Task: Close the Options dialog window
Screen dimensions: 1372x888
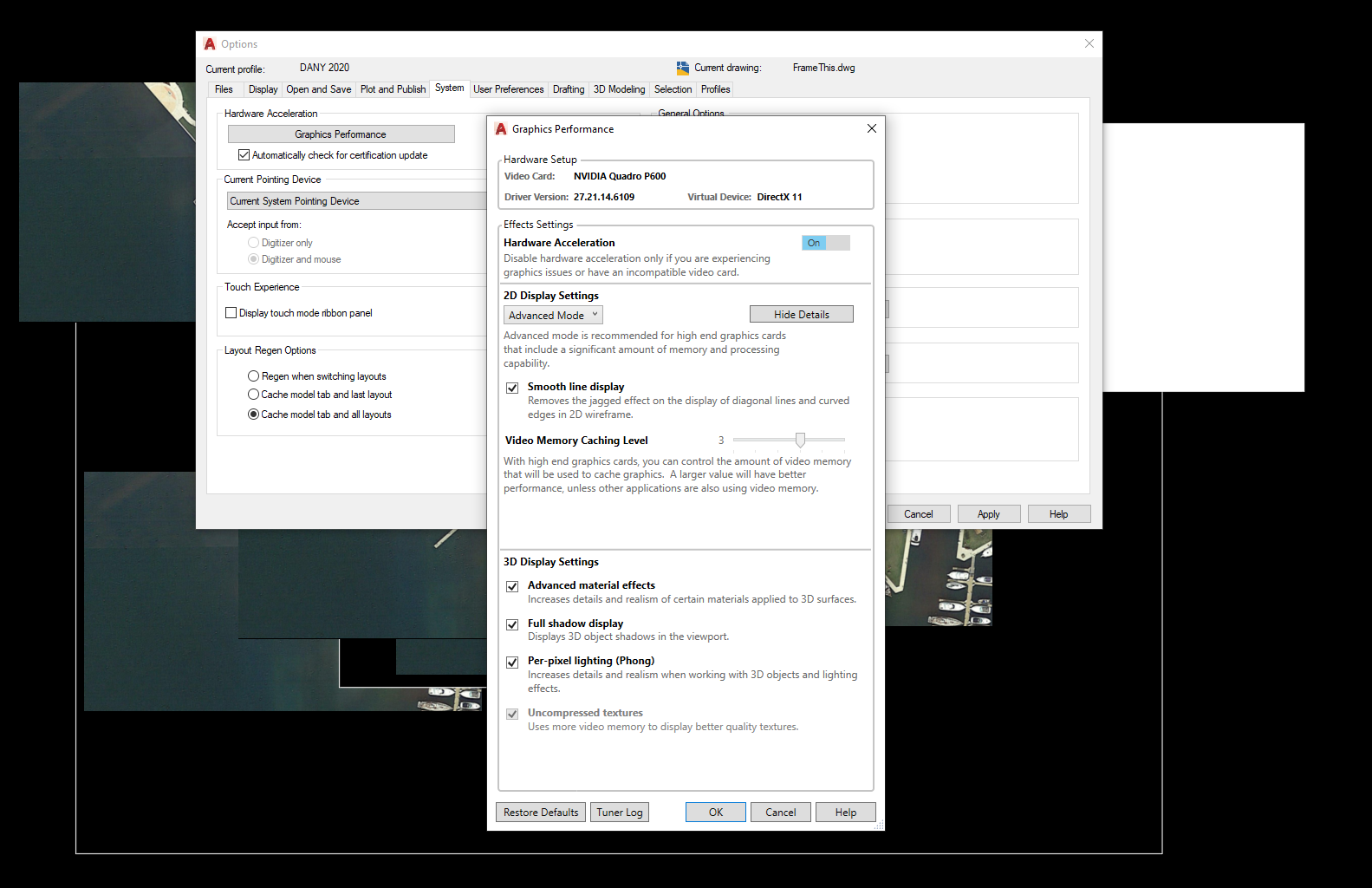Action: click(1089, 43)
